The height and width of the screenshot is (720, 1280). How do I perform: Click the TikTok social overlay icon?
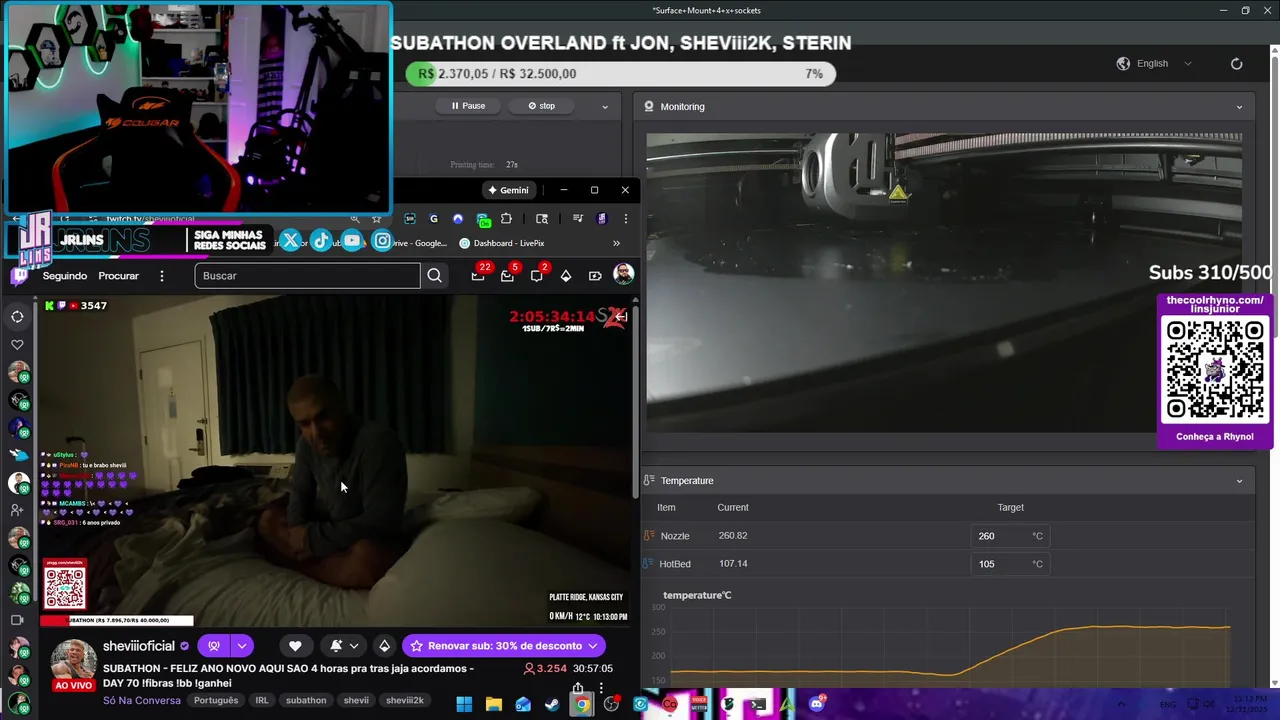click(x=321, y=241)
